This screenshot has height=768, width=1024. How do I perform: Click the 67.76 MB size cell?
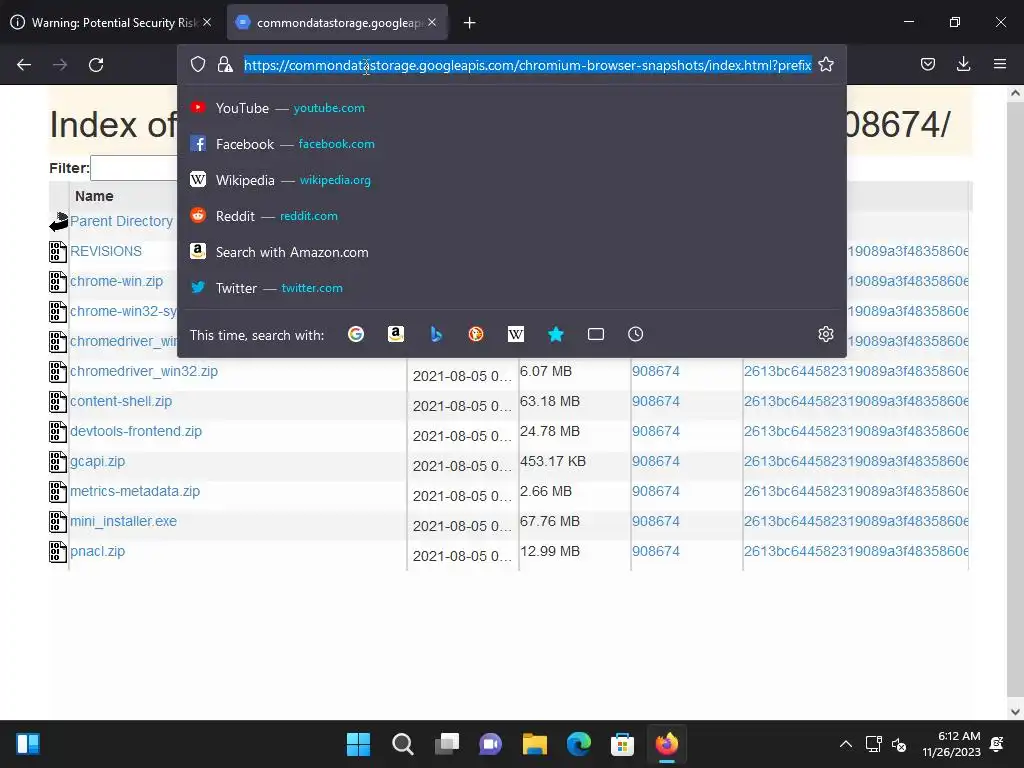tap(550, 521)
